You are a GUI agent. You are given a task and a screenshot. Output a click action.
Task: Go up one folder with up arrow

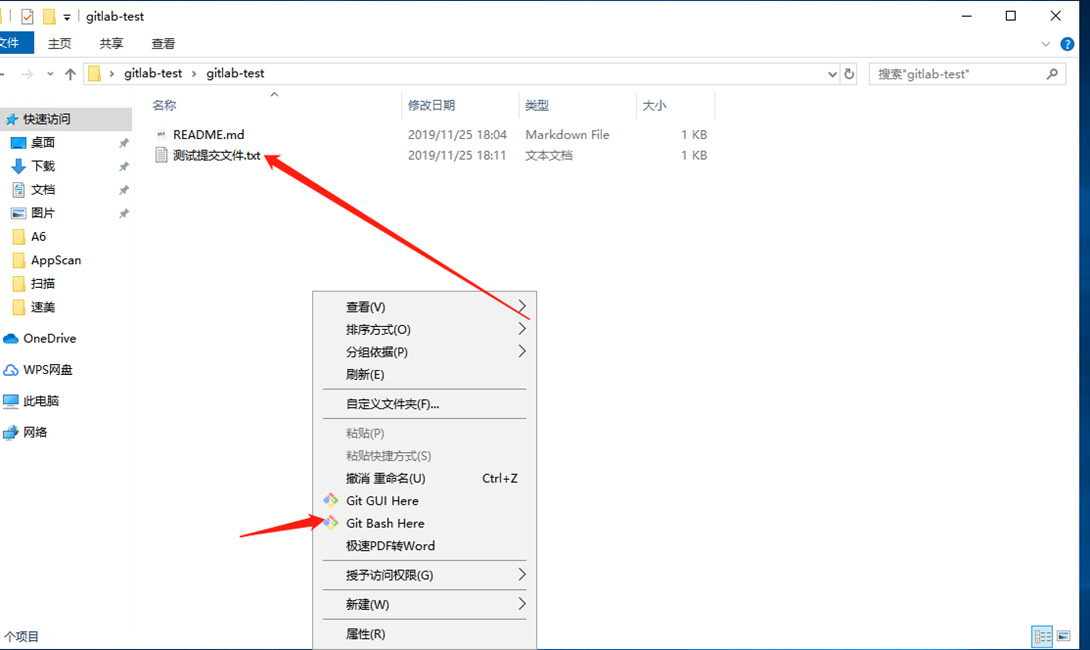click(x=70, y=74)
